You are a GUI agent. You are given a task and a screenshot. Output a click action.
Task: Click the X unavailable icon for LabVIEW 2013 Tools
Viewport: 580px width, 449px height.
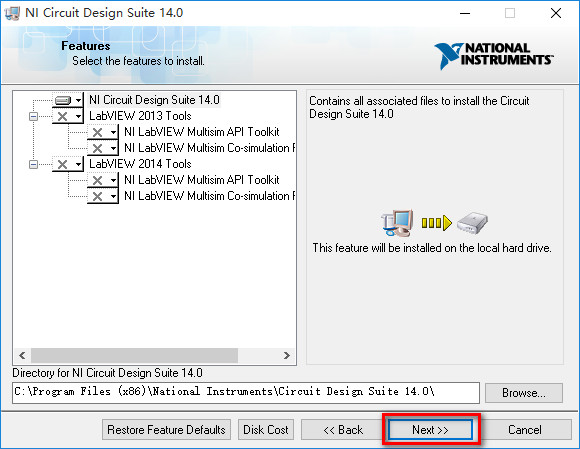[x=63, y=117]
